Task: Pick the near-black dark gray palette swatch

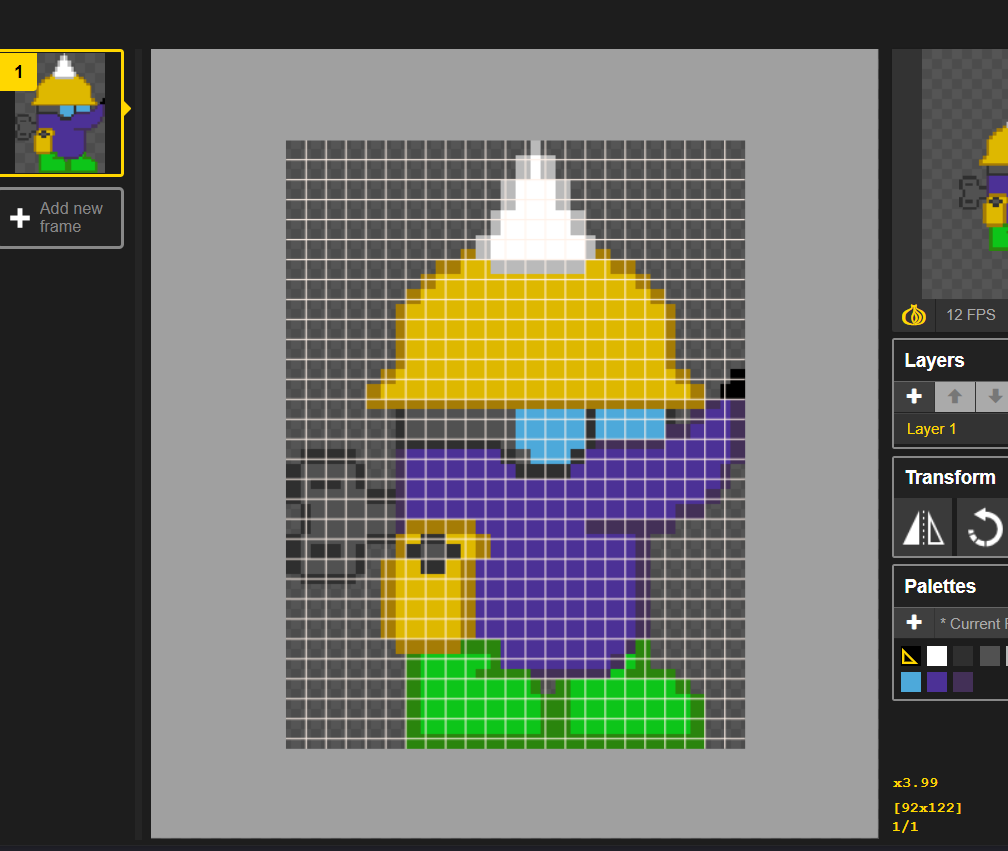Action: (962, 656)
